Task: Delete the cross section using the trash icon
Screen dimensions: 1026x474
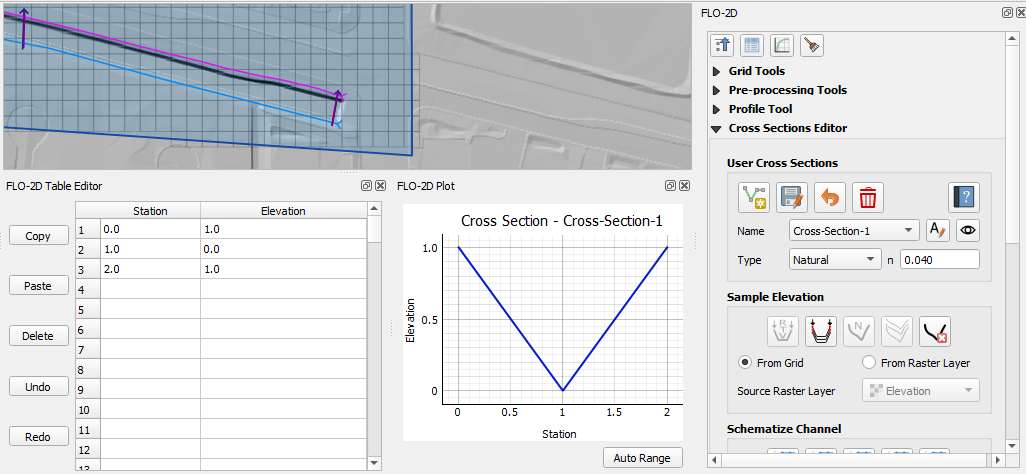Action: tap(867, 197)
